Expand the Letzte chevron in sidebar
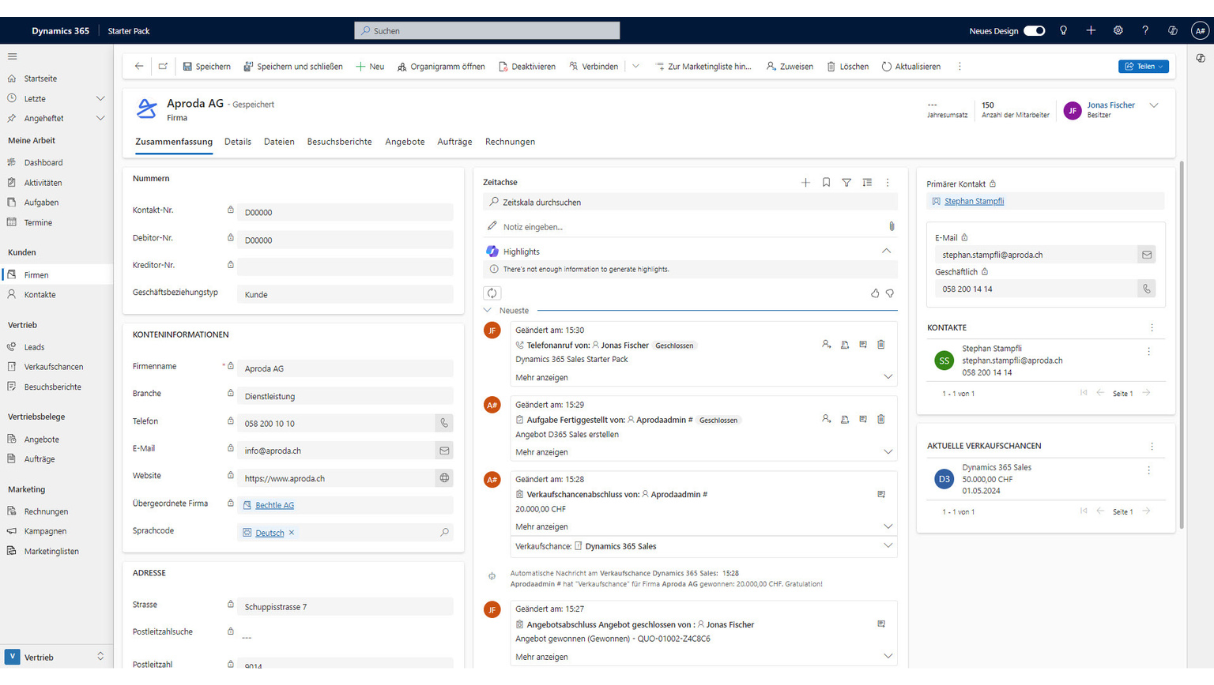The width and height of the screenshot is (1214, 685). click(100, 98)
